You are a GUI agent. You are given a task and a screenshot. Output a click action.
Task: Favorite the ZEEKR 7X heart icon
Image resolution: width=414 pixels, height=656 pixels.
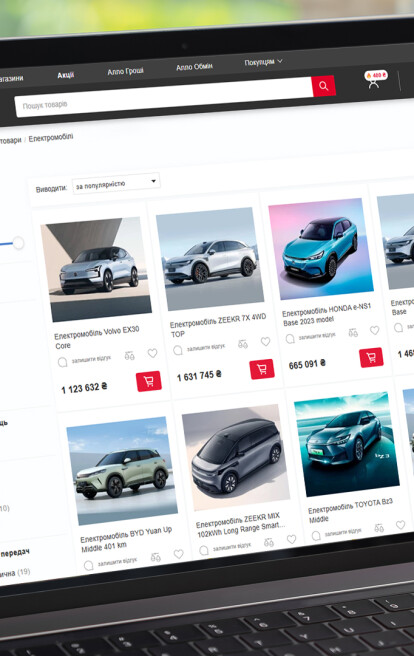click(266, 341)
